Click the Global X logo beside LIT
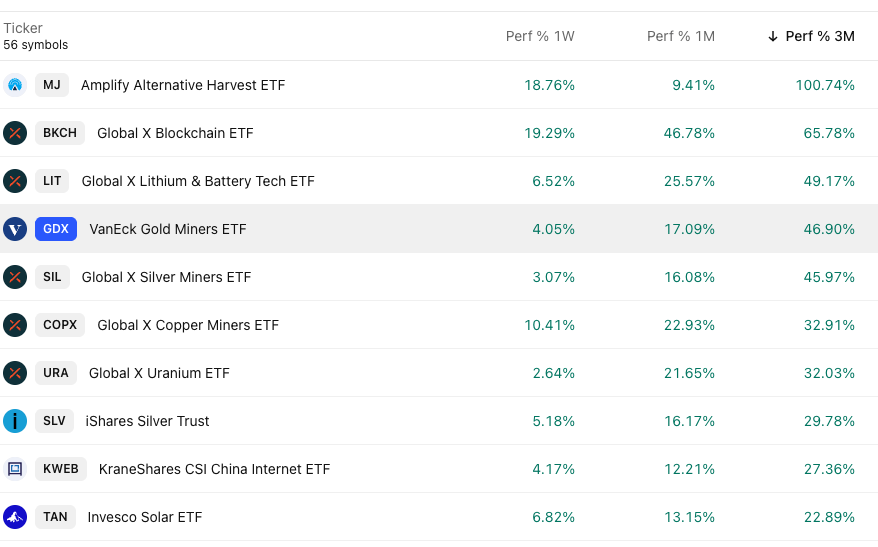Screen dimensions: 878x547 point(14,181)
